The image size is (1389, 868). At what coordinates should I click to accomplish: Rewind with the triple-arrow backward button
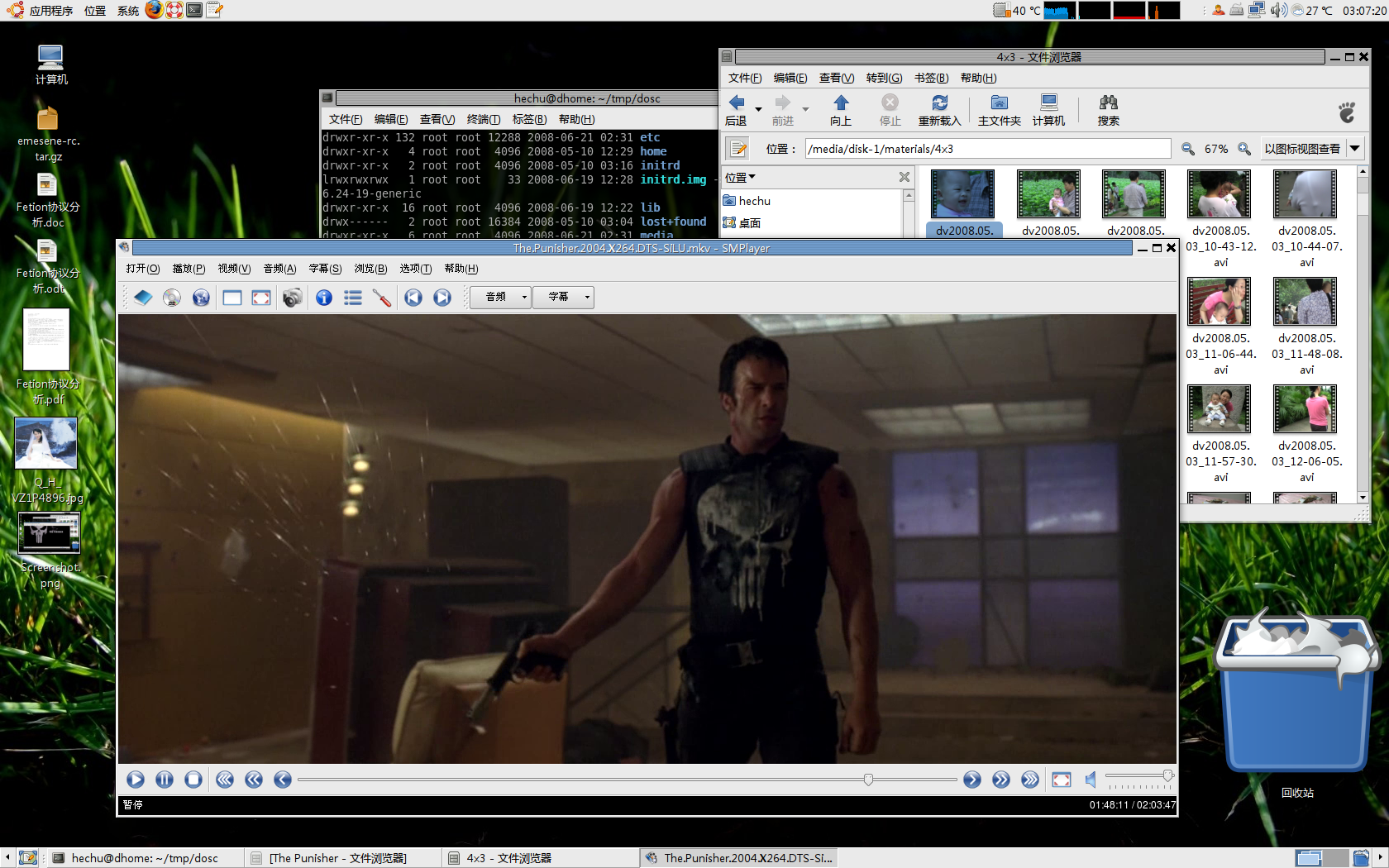point(225,780)
